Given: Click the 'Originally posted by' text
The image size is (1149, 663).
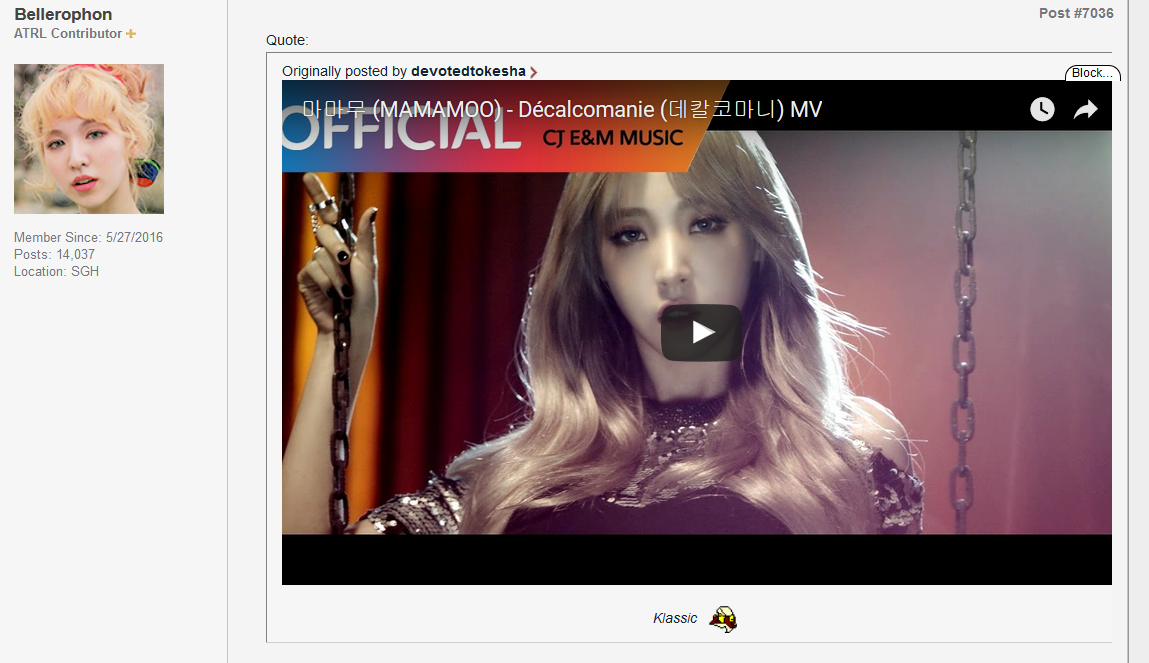Looking at the screenshot, I should point(344,71).
